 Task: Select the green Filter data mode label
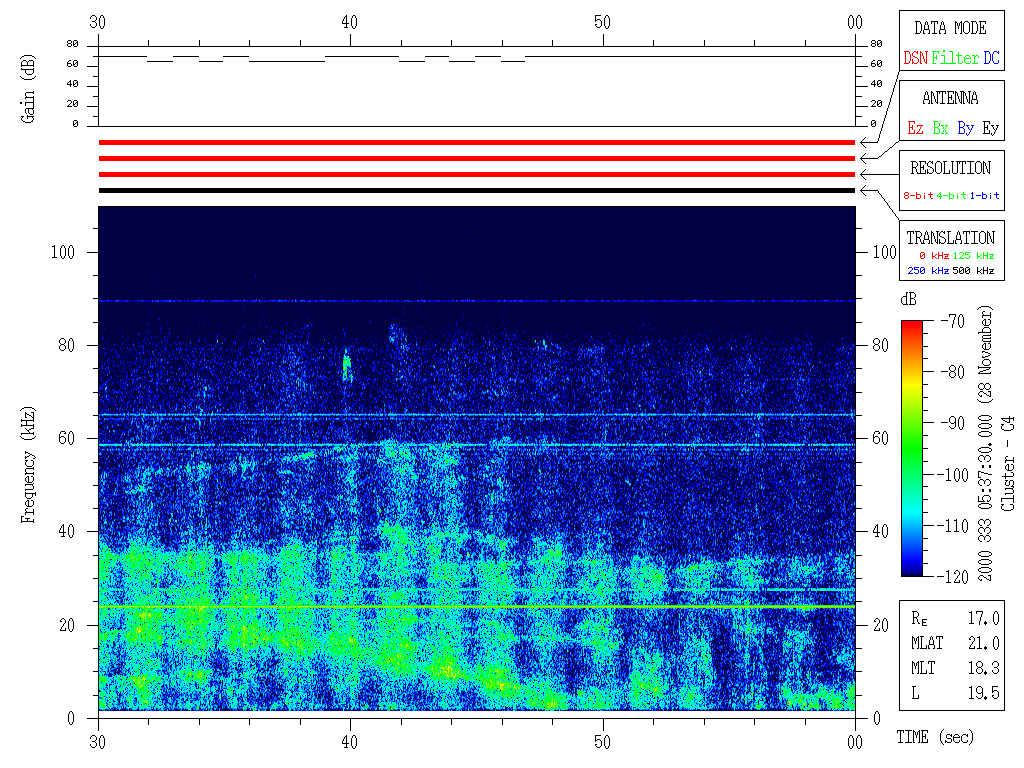955,59
